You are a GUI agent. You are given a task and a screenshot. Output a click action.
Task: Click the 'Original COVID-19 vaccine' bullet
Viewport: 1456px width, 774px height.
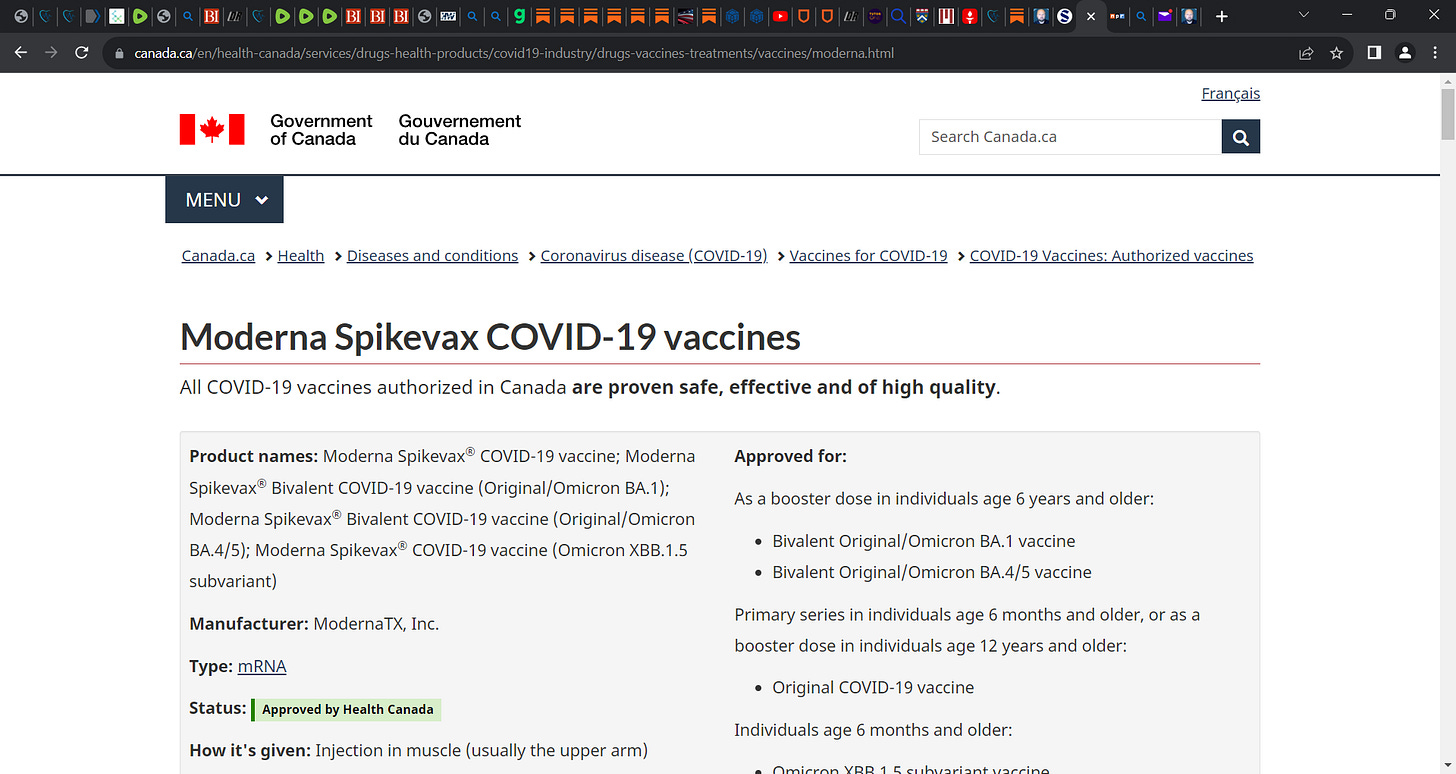(873, 687)
